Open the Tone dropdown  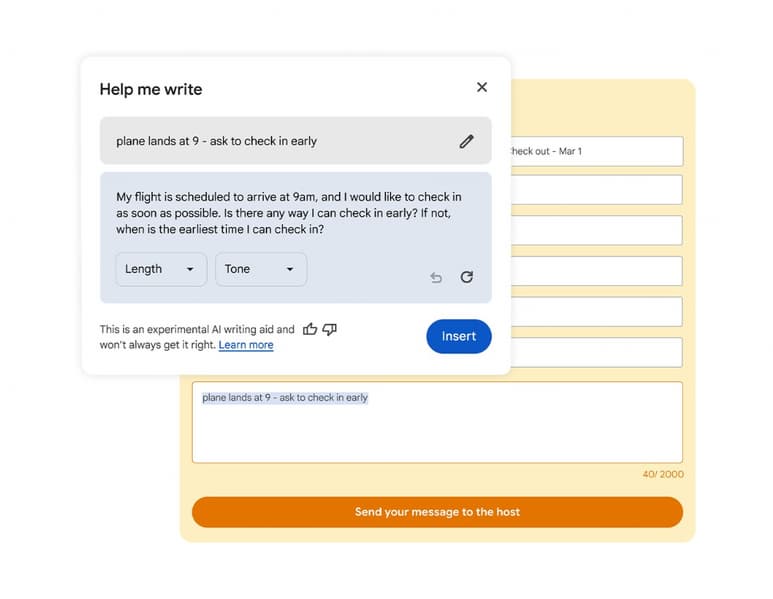click(x=260, y=269)
